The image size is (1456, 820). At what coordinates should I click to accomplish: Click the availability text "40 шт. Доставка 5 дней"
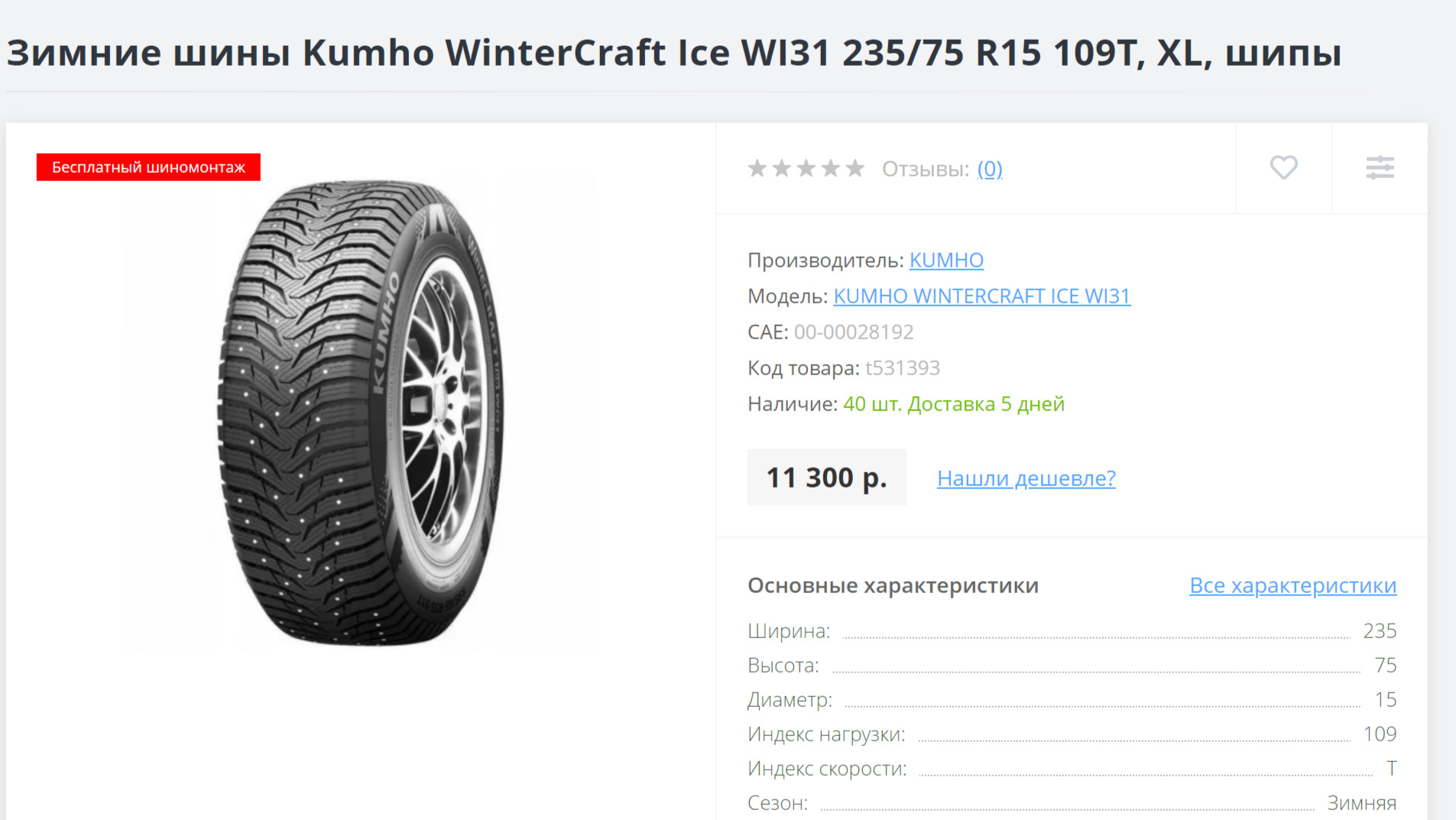[x=953, y=404]
